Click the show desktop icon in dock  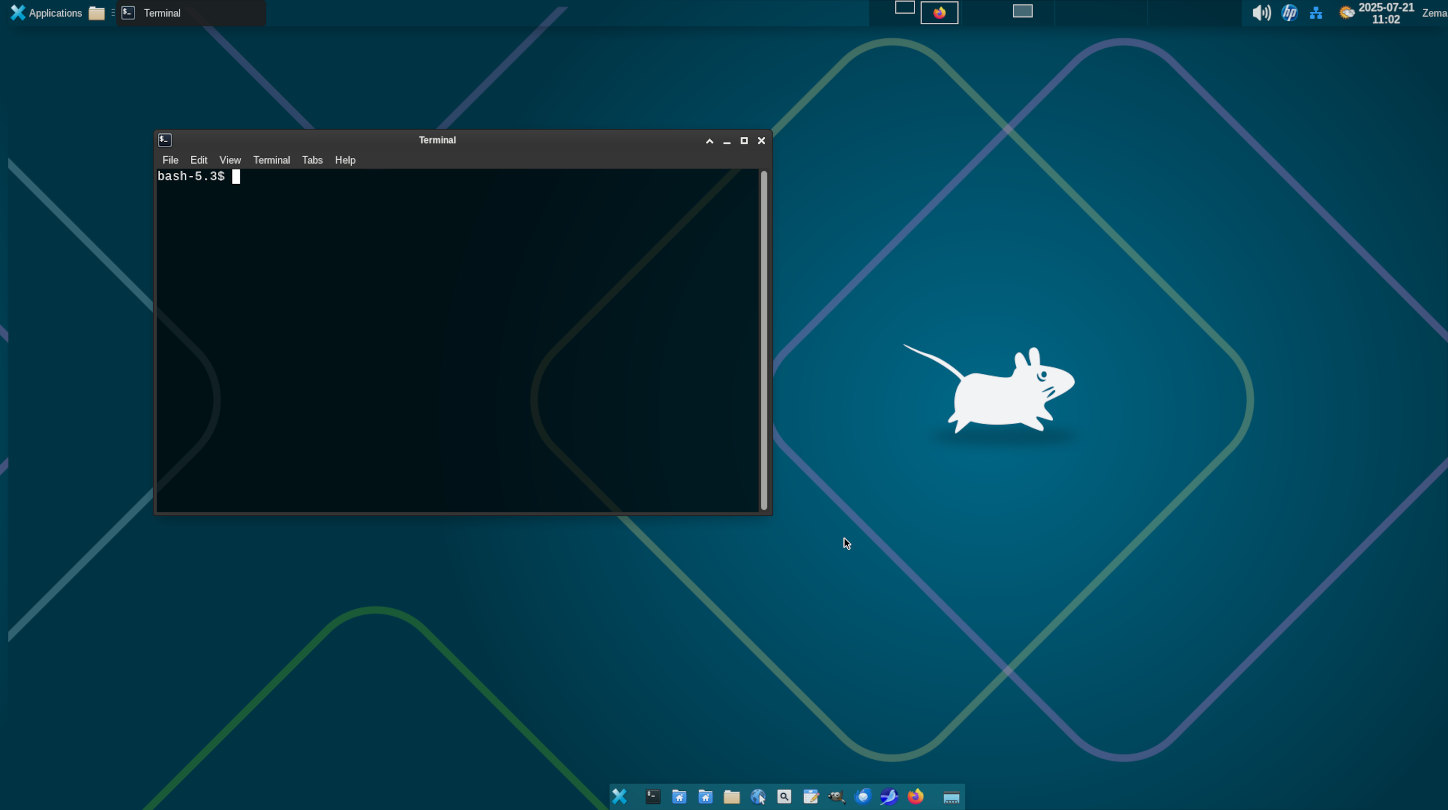click(951, 797)
